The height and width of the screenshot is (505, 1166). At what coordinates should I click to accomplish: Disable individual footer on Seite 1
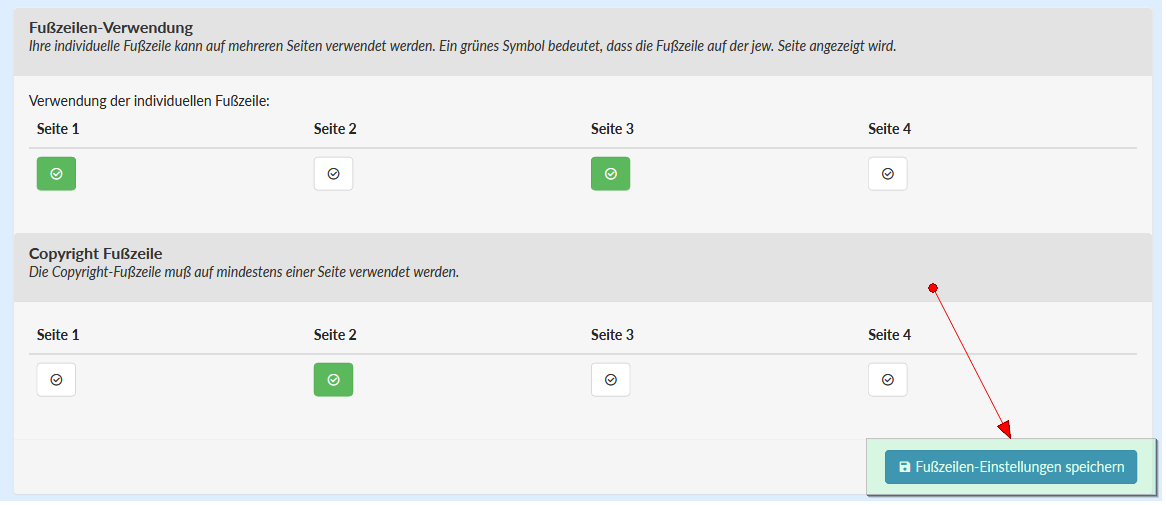(x=56, y=173)
